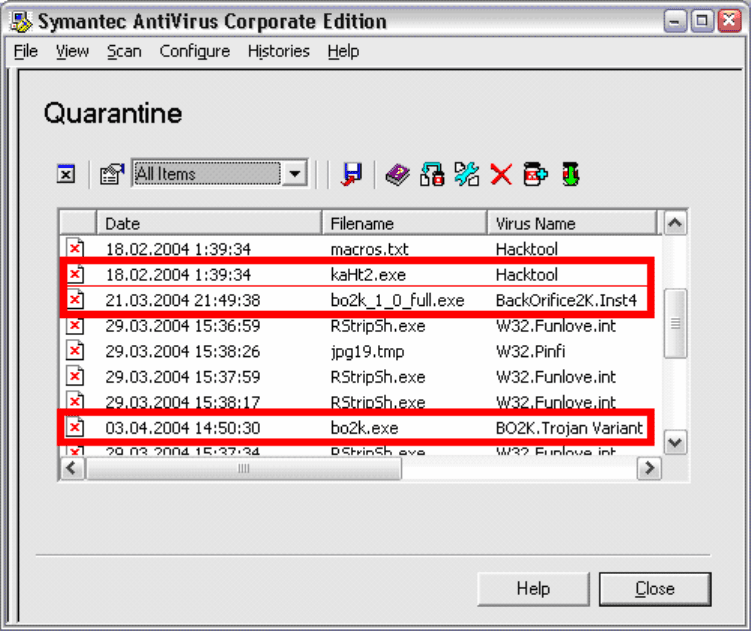Select filename jpg19.tmp
The width and height of the screenshot is (751, 631).
(367, 352)
